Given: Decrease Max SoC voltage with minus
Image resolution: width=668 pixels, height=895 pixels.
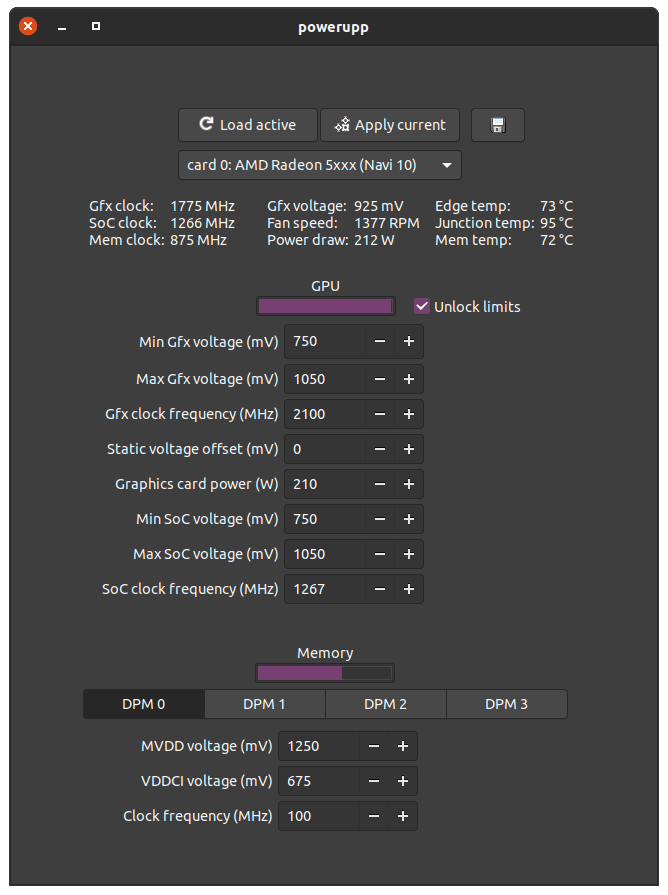Looking at the screenshot, I should coord(380,554).
